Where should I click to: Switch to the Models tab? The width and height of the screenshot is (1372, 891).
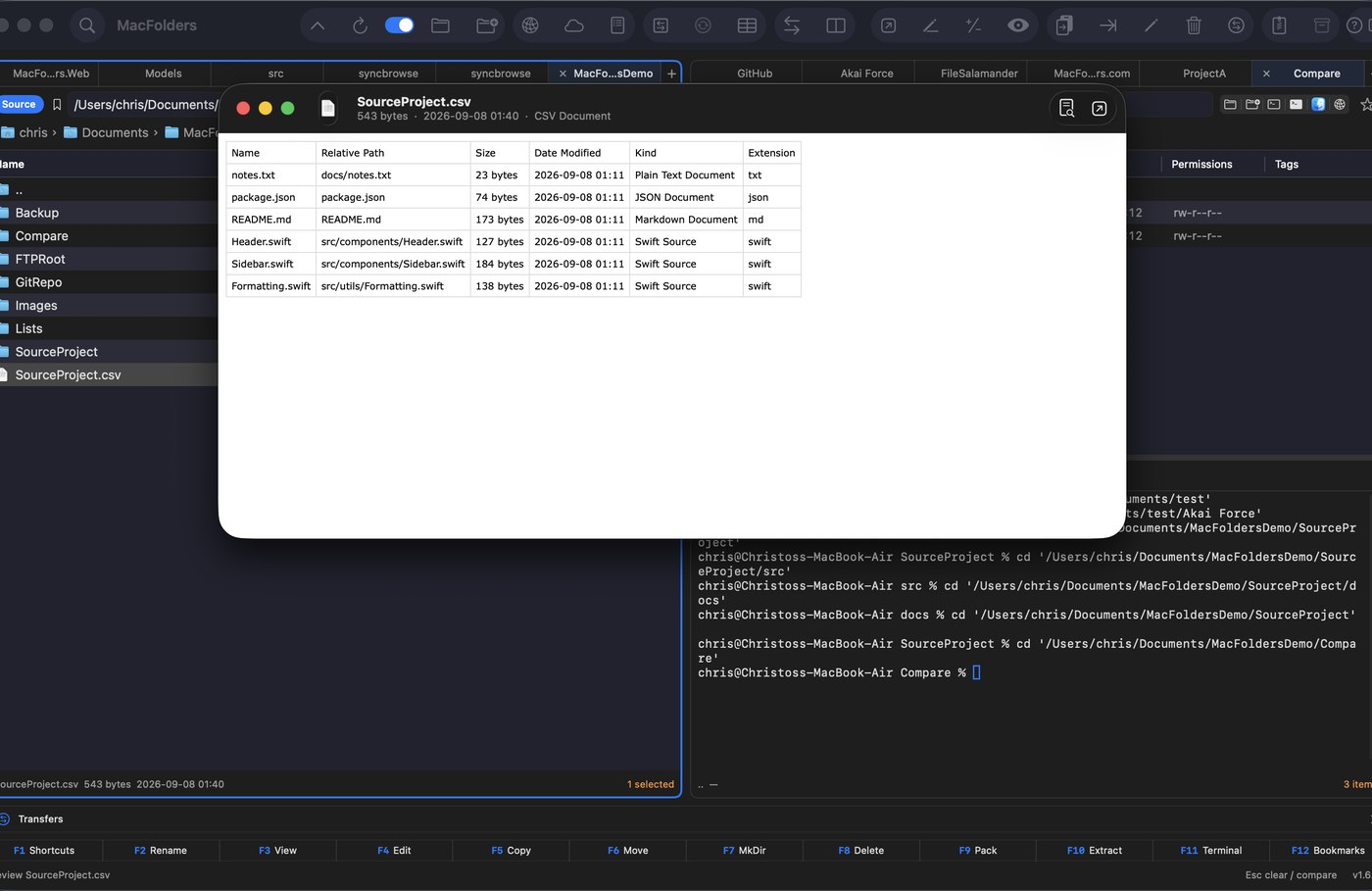tap(163, 74)
